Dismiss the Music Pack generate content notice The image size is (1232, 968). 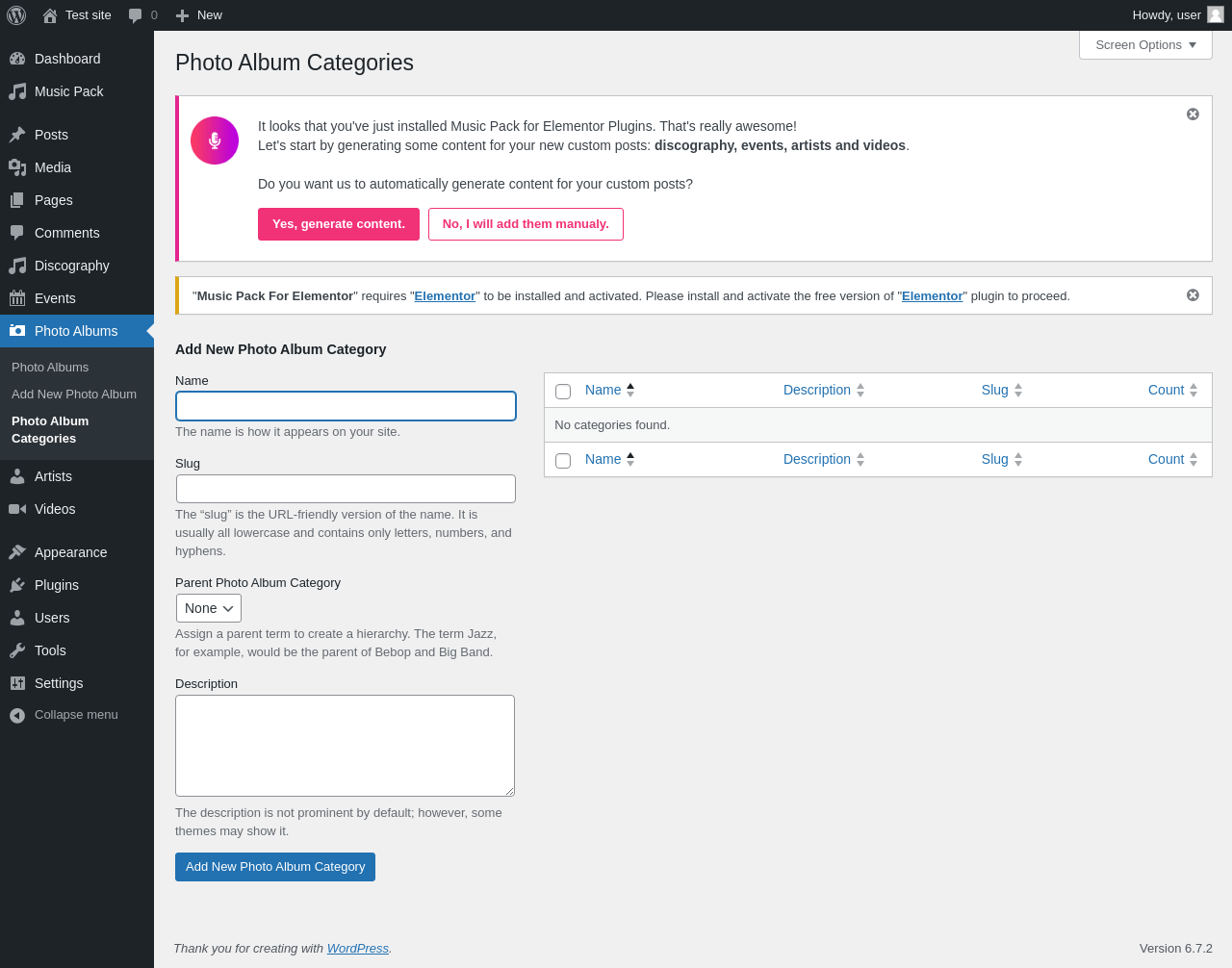[x=1193, y=115]
